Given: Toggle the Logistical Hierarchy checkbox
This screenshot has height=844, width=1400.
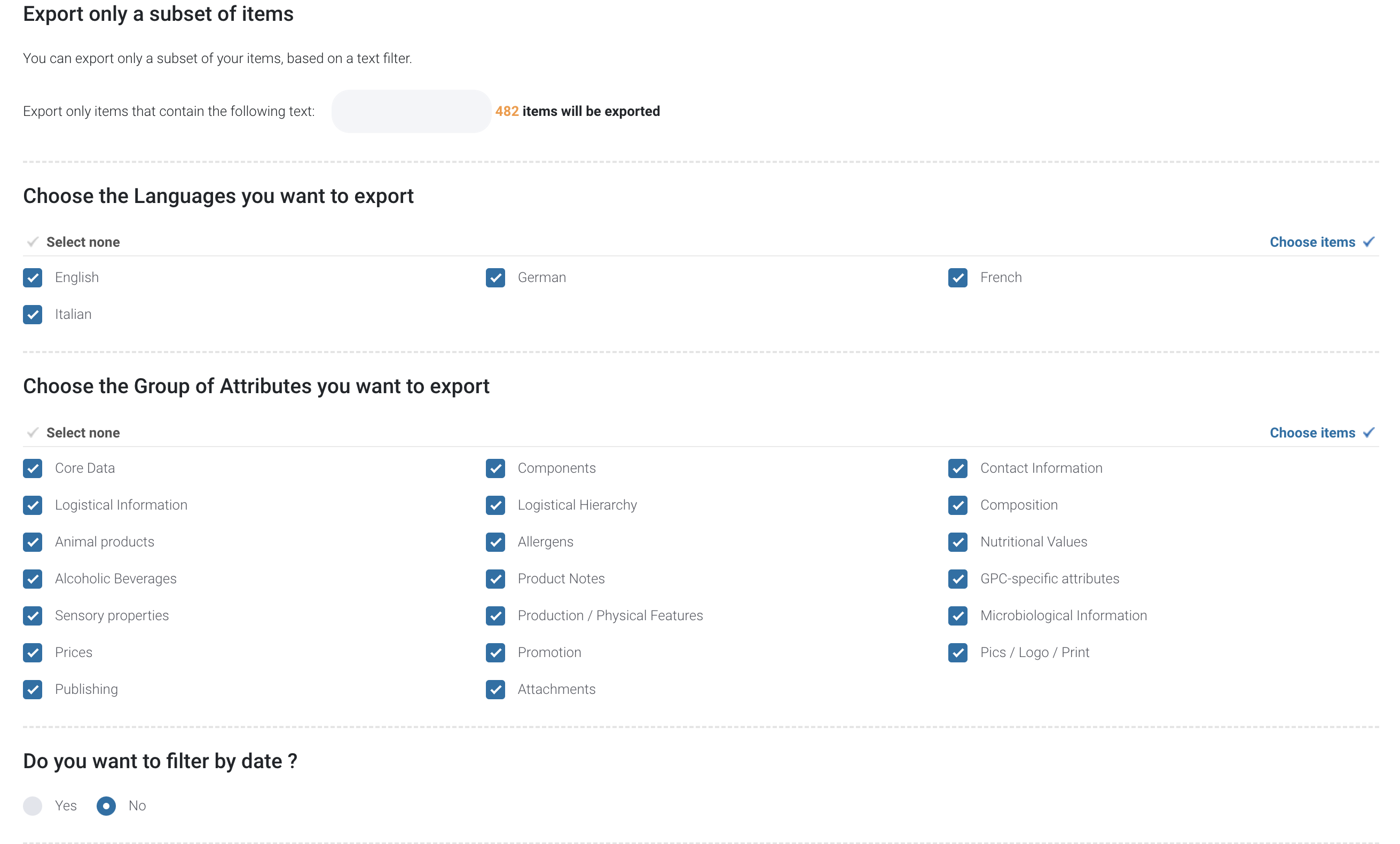Looking at the screenshot, I should coord(495,505).
